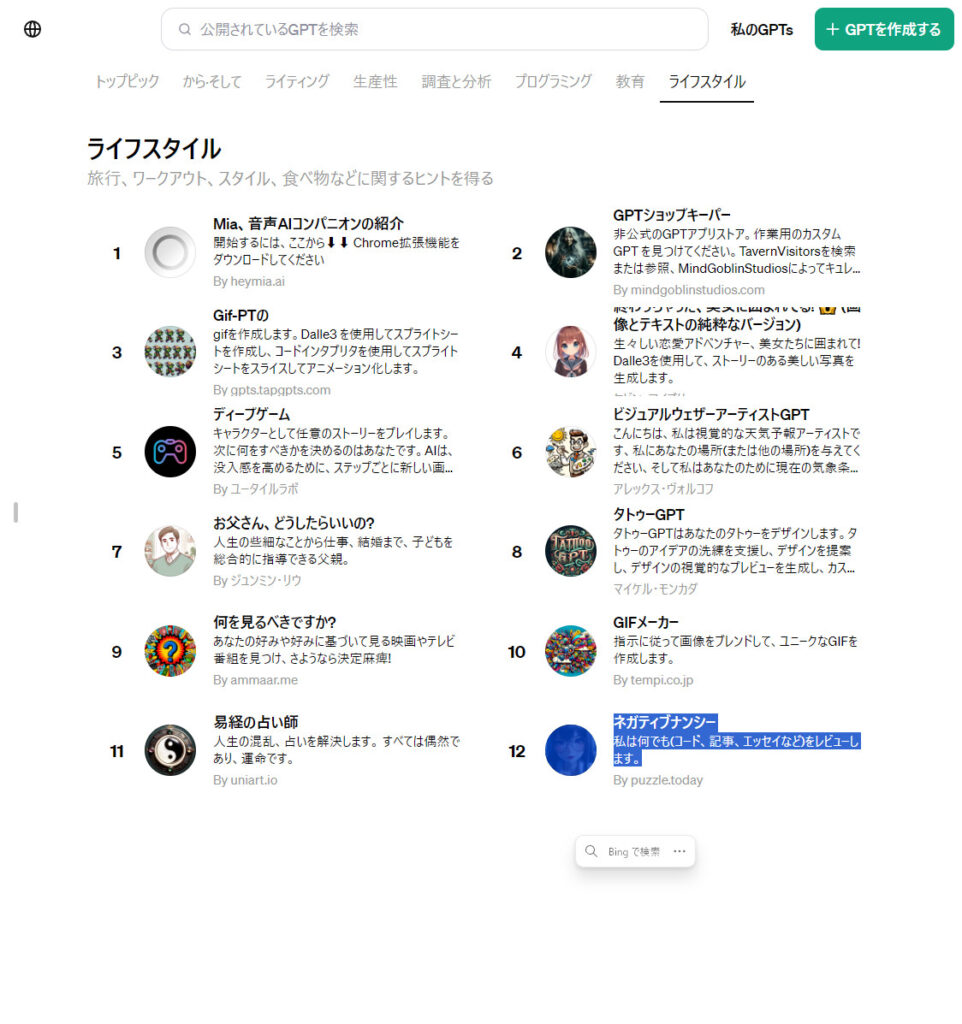Open the three-dot menu in Bing popup
This screenshot has height=1024, width=962.
tap(680, 851)
